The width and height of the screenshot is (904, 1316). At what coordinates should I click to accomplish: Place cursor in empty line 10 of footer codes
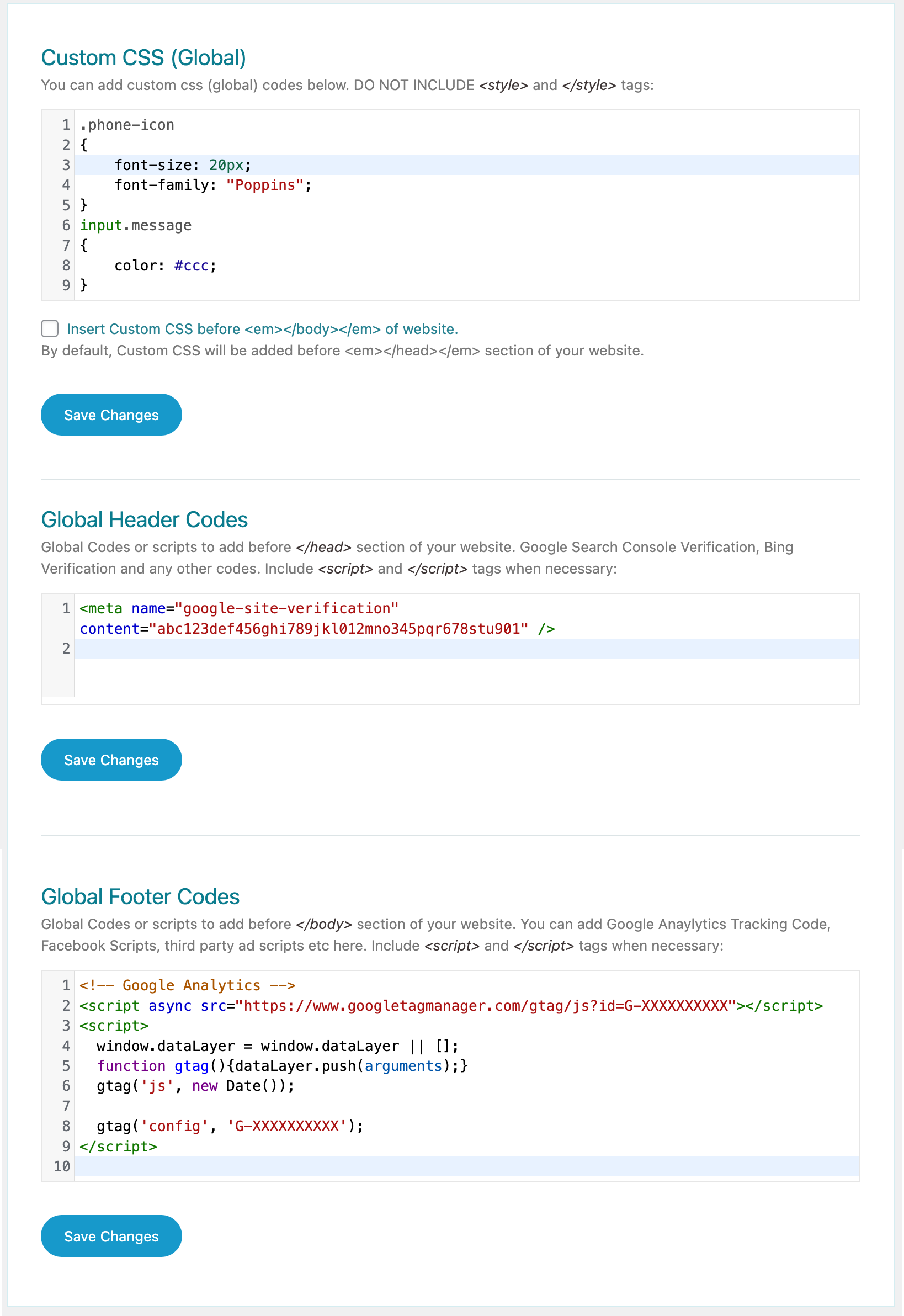coord(467,1166)
